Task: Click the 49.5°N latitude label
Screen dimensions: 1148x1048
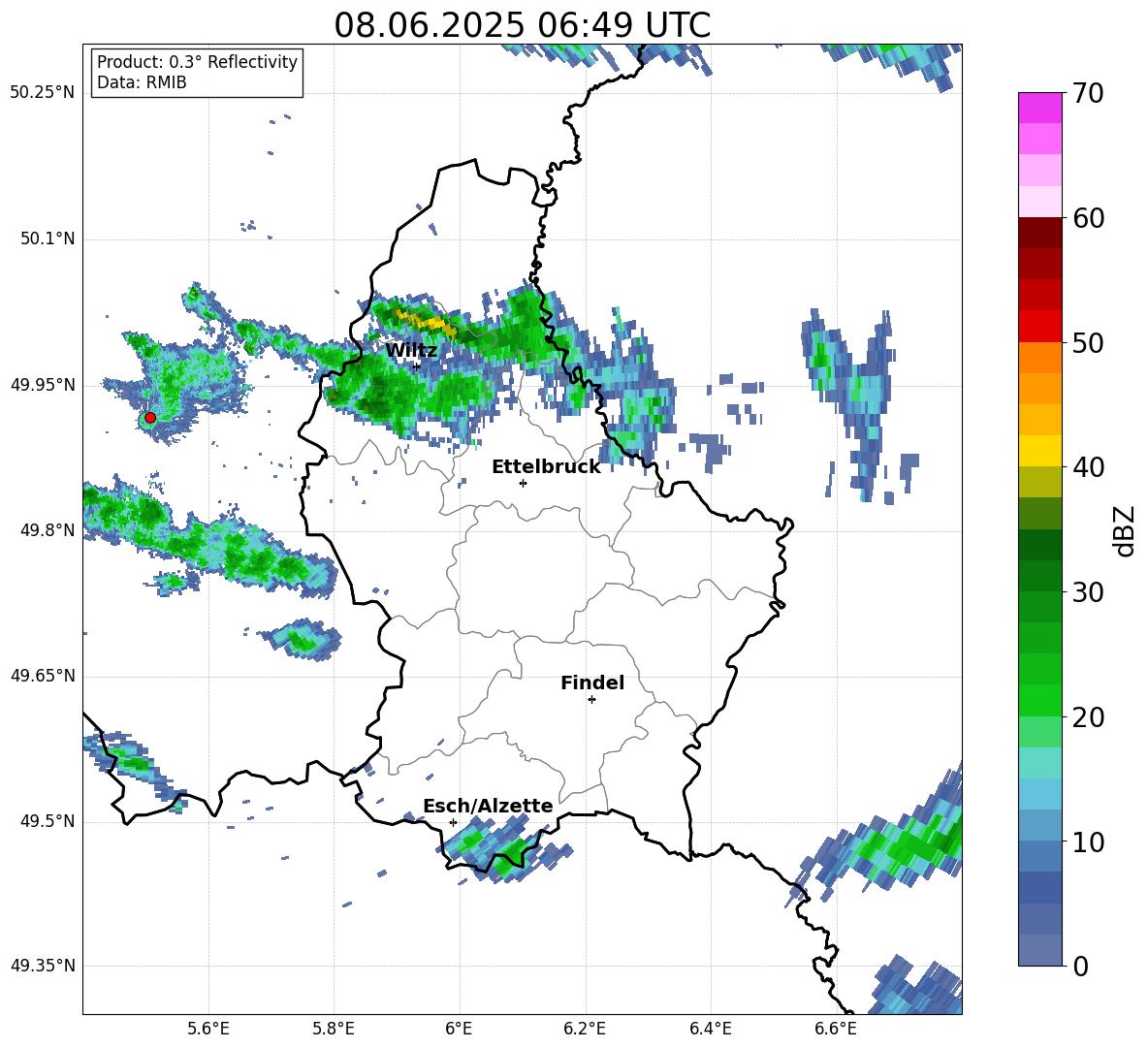Action: click(48, 821)
